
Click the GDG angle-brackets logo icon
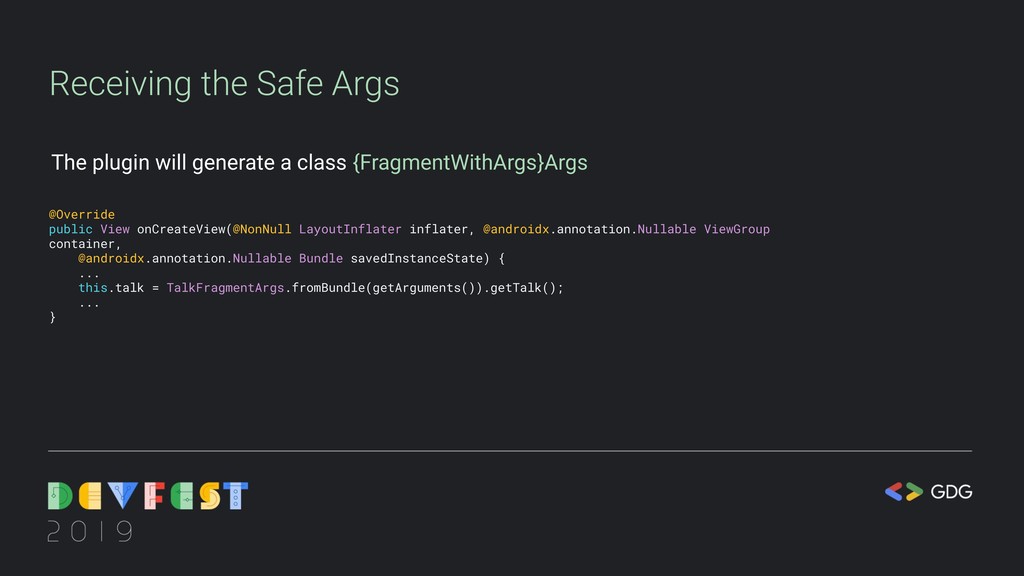click(904, 492)
